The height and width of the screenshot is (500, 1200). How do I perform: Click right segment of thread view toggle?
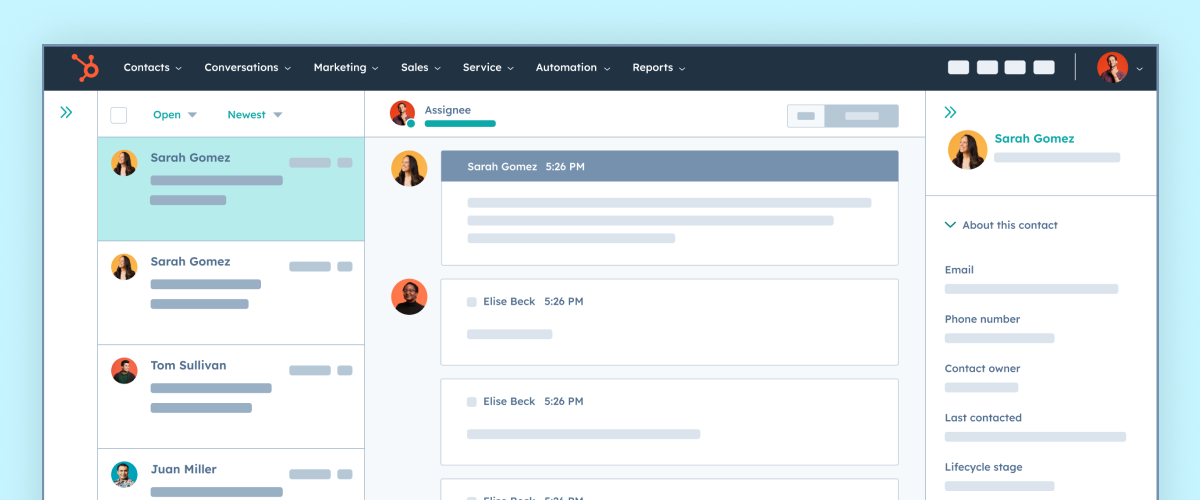[861, 116]
